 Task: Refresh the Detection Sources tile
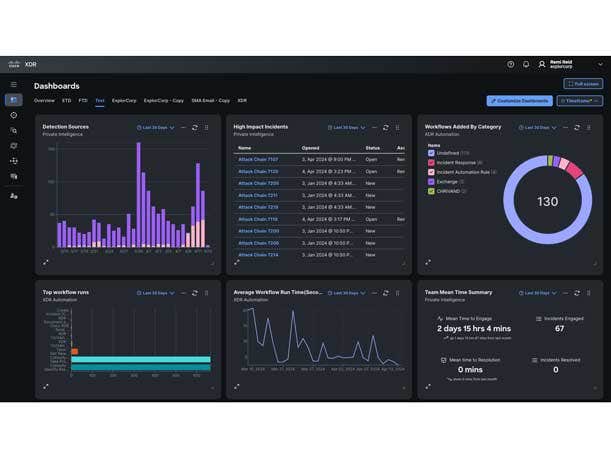point(195,127)
